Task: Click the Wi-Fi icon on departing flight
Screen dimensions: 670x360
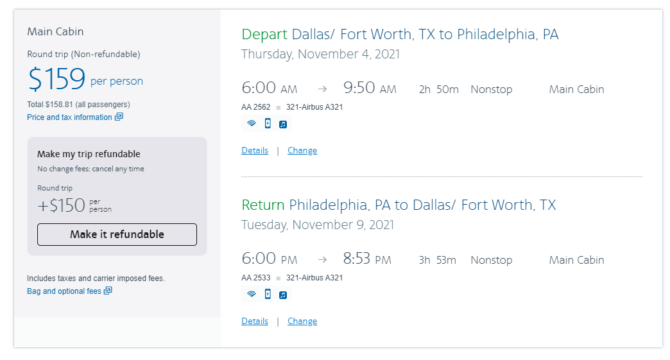Action: click(x=251, y=123)
